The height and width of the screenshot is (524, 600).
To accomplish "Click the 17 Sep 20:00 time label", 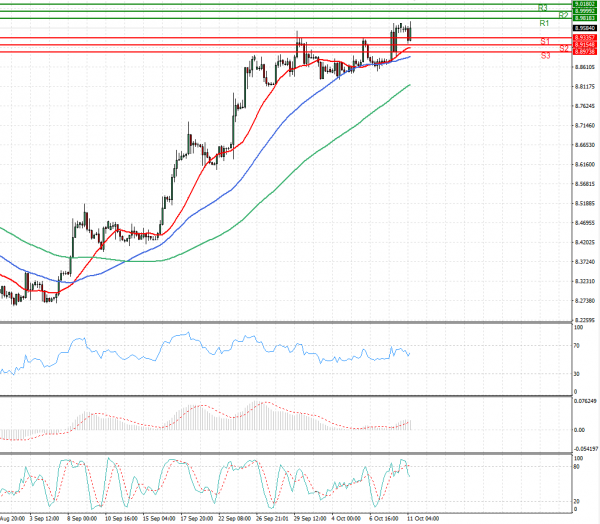I will point(197,519).
